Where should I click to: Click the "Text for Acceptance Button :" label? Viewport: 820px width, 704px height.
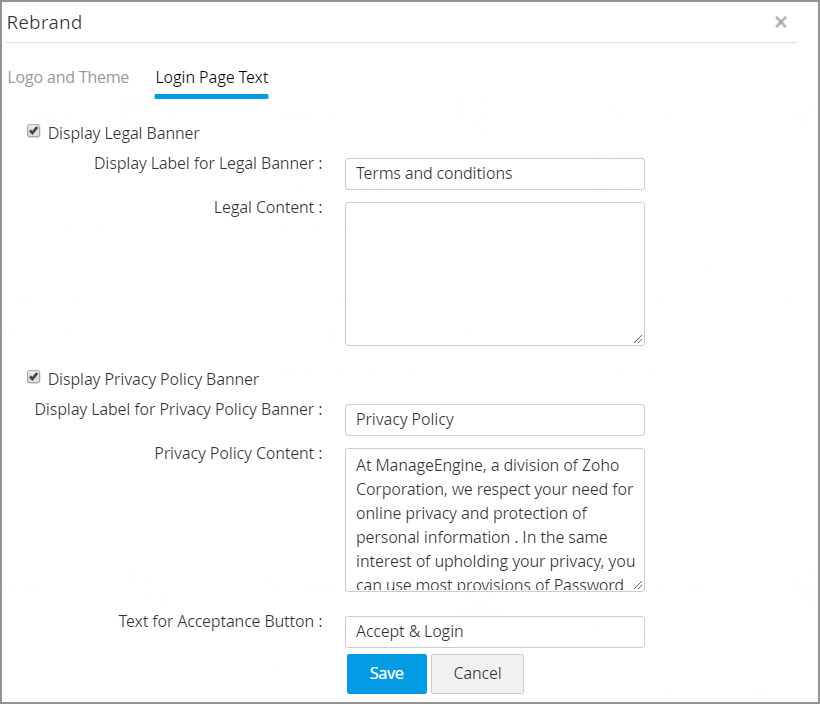pyautogui.click(x=220, y=621)
